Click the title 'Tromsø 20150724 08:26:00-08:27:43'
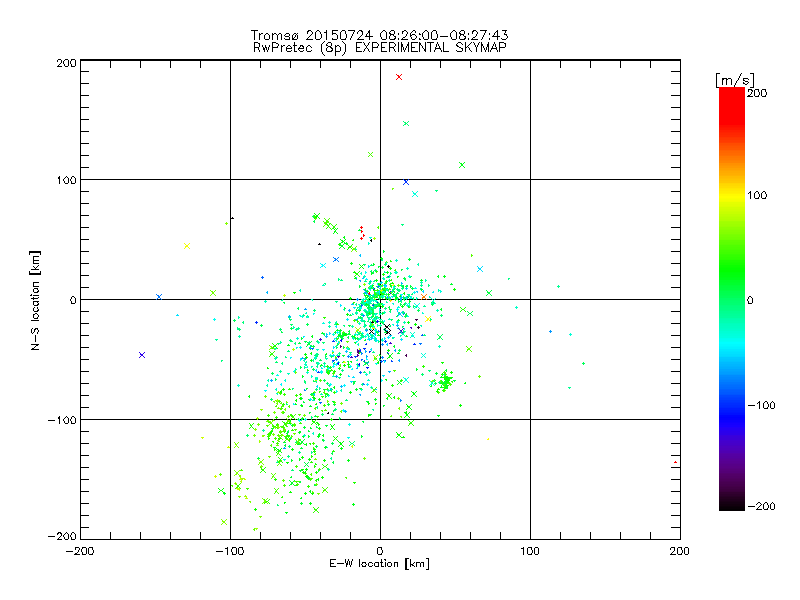Viewport: 800px width, 600px height. (x=379, y=35)
